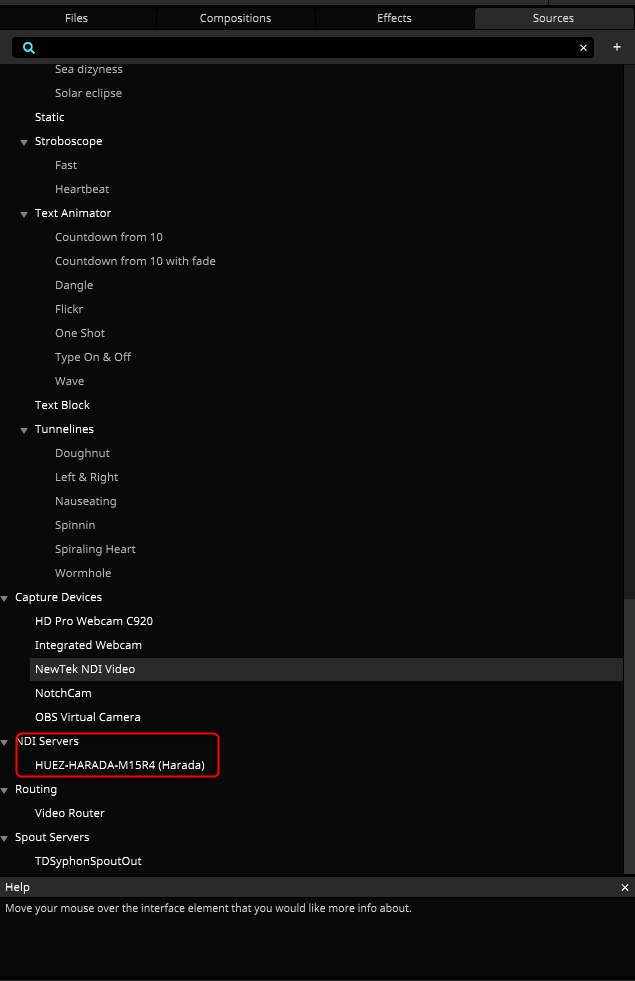This screenshot has height=981, width=635.
Task: Collapse the Spout Servers section
Action: 5,838
